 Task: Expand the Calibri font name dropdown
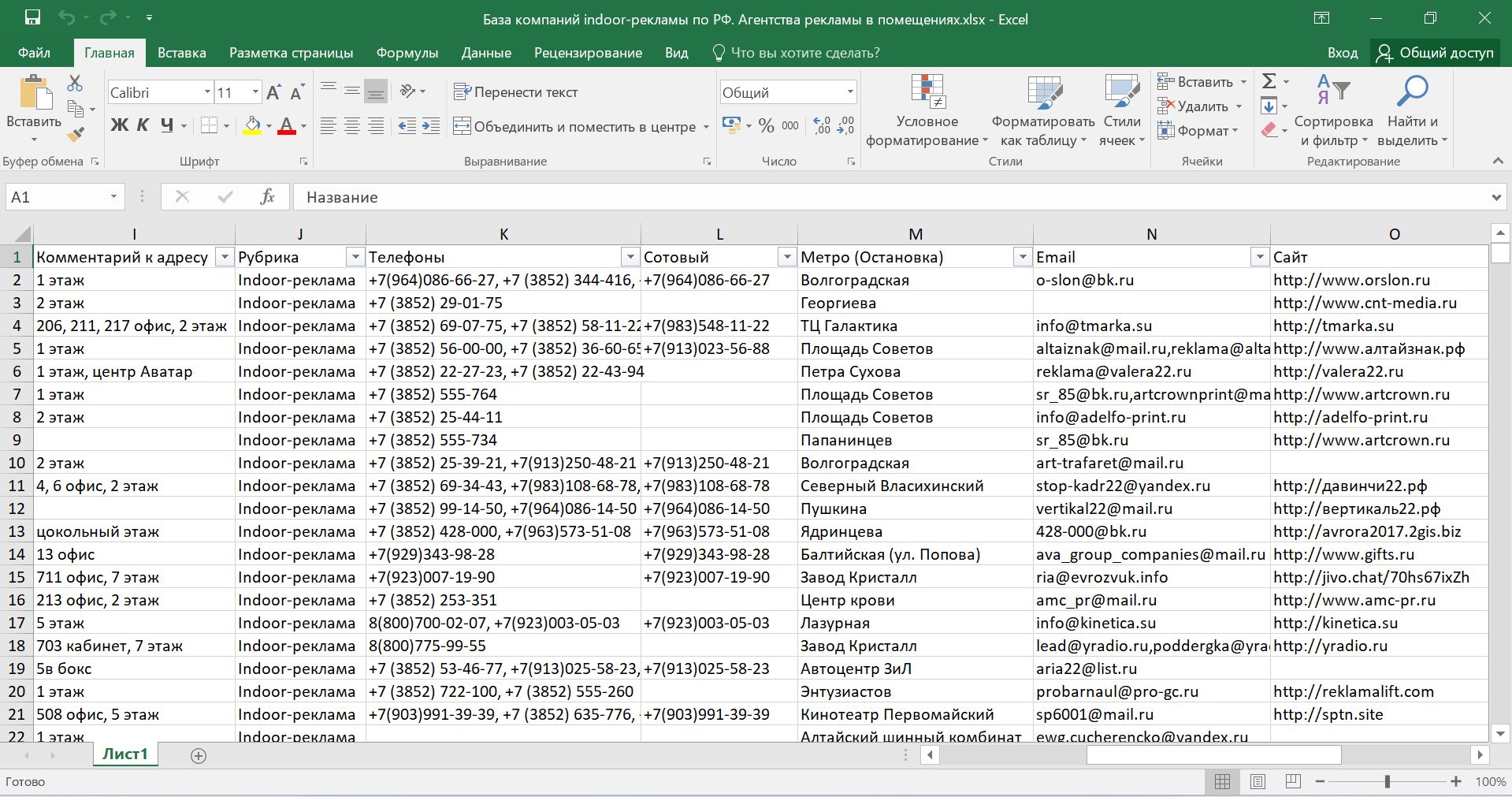click(x=207, y=92)
